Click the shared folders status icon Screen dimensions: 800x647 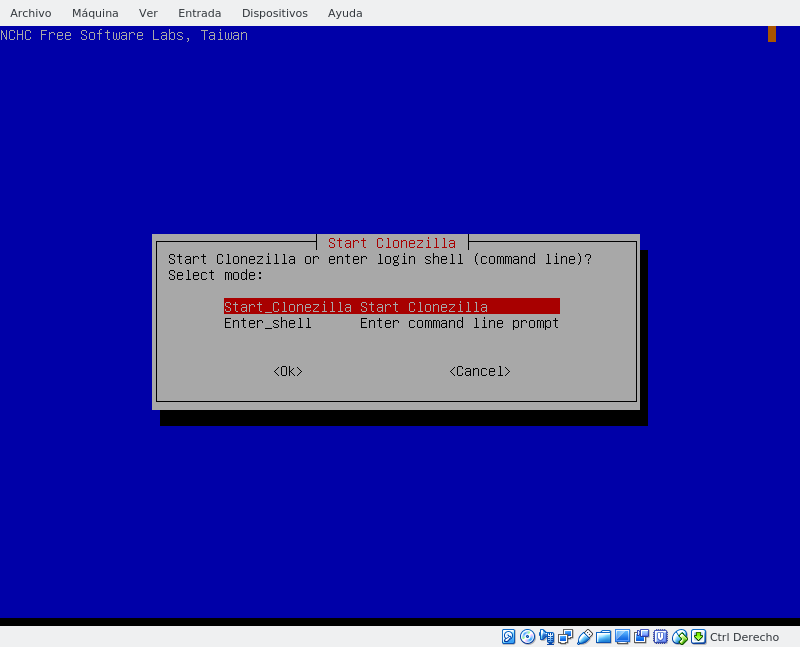coord(604,636)
